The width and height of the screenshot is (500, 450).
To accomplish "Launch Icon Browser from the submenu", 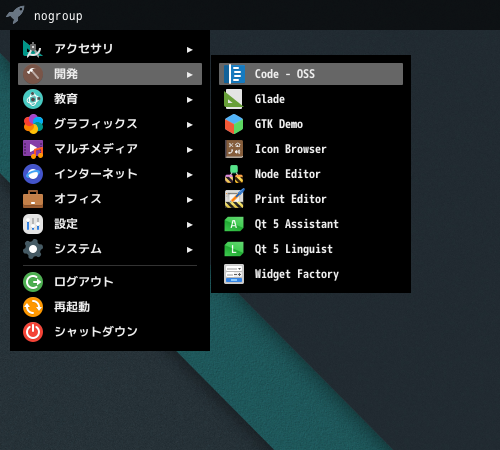I will [x=311, y=149].
